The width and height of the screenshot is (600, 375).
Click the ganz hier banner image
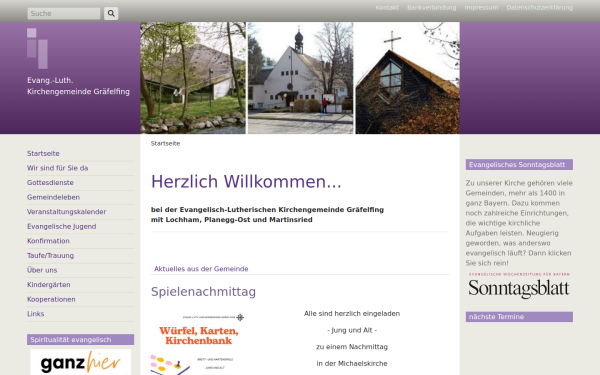point(80,362)
